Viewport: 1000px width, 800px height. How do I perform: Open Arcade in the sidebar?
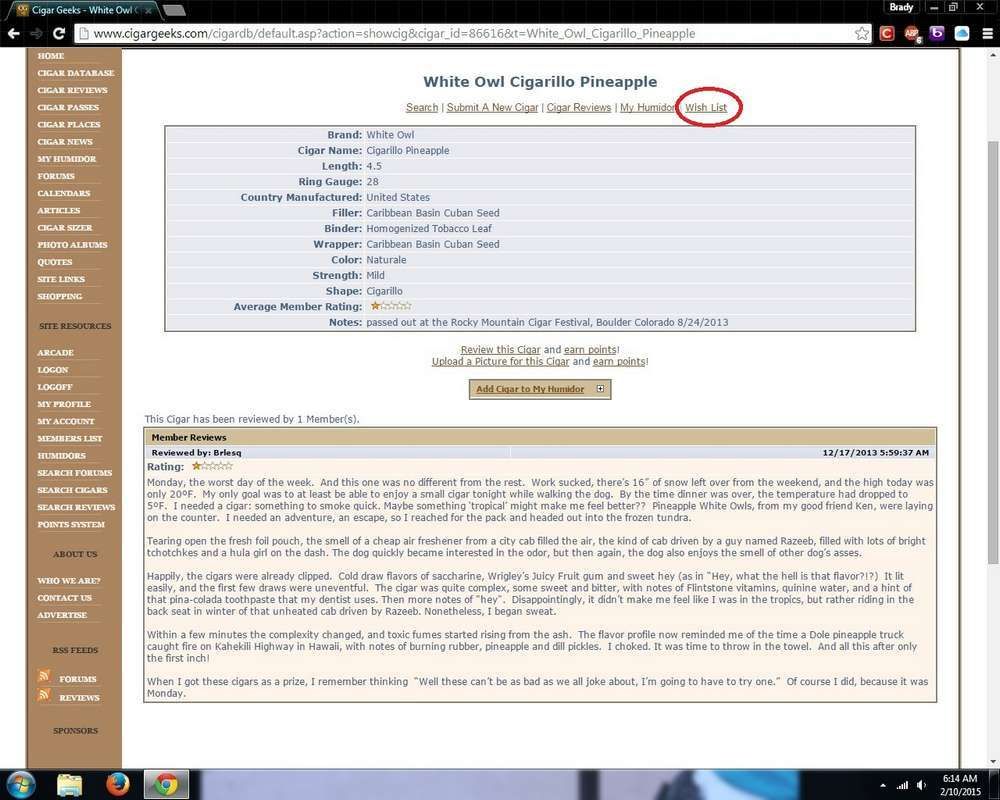click(x=55, y=353)
